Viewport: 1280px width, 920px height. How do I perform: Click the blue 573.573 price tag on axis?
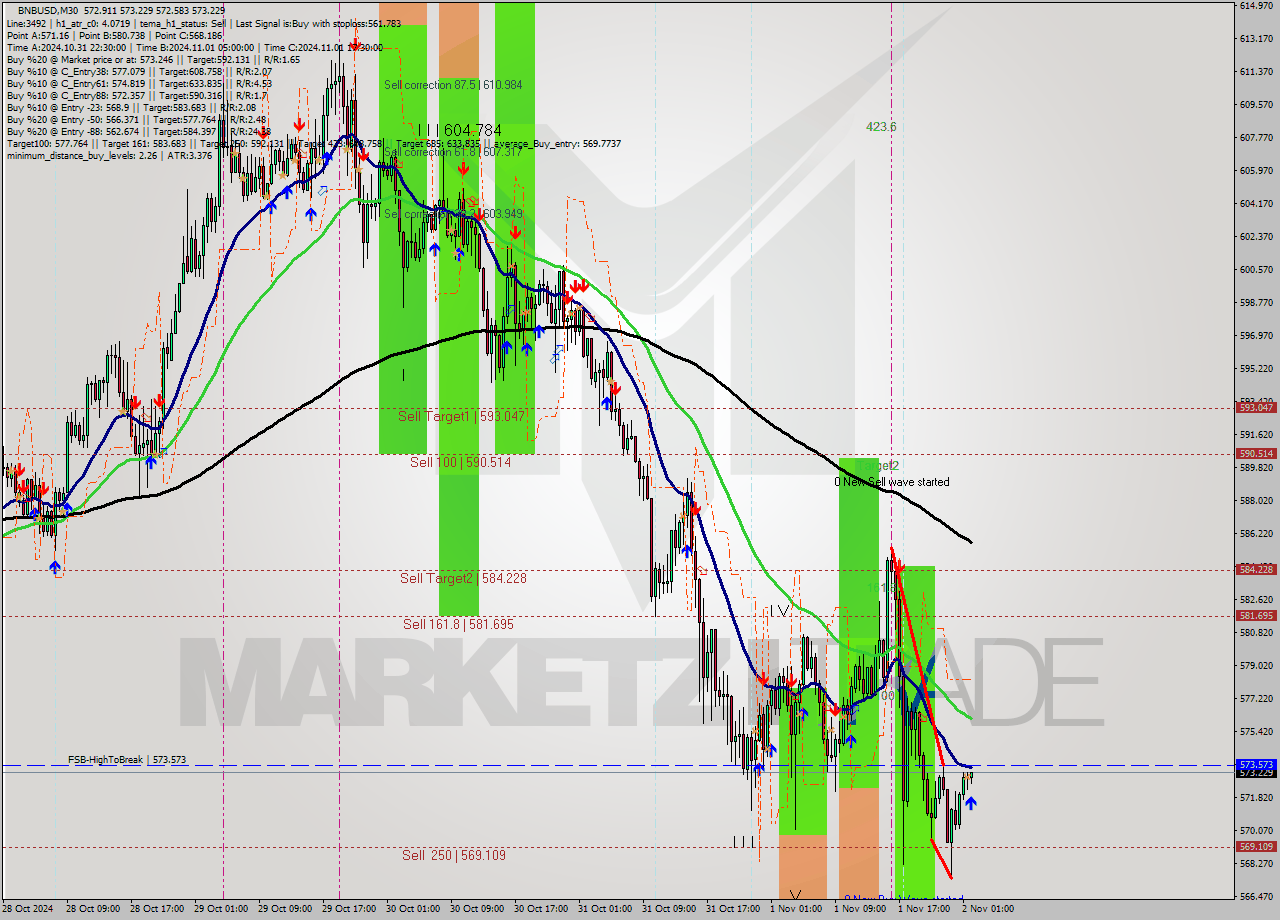[1256, 764]
